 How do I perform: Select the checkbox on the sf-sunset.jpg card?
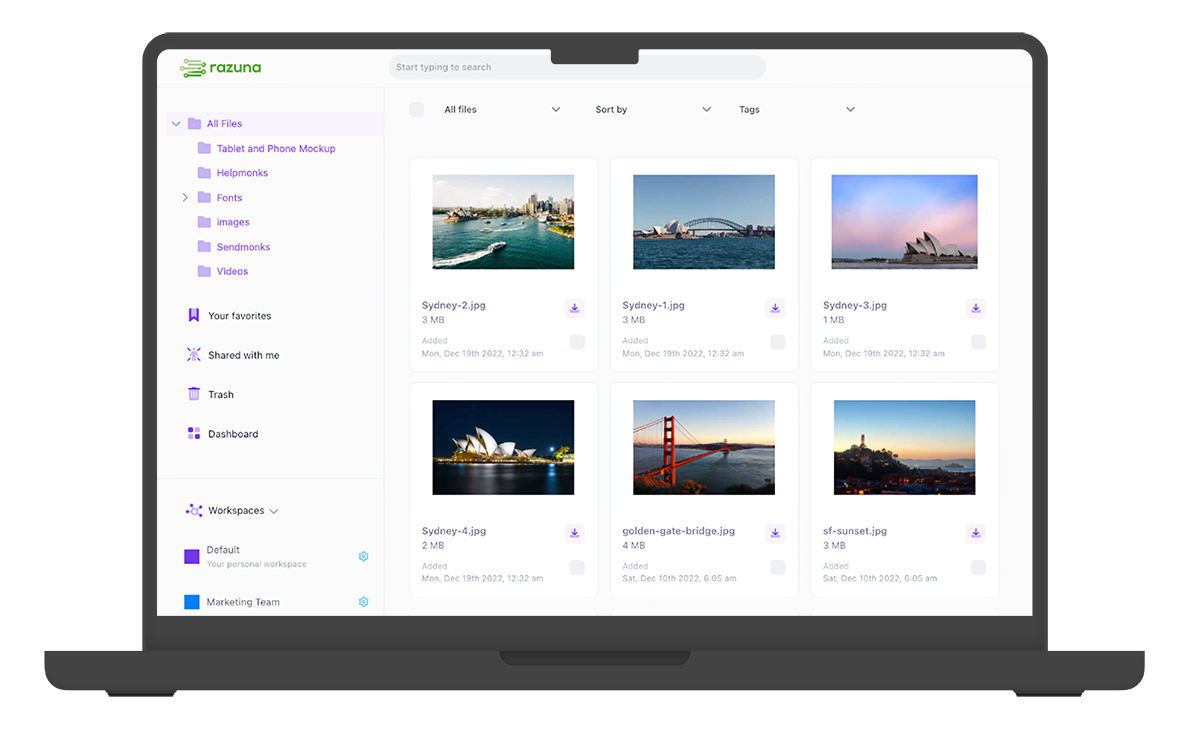978,567
